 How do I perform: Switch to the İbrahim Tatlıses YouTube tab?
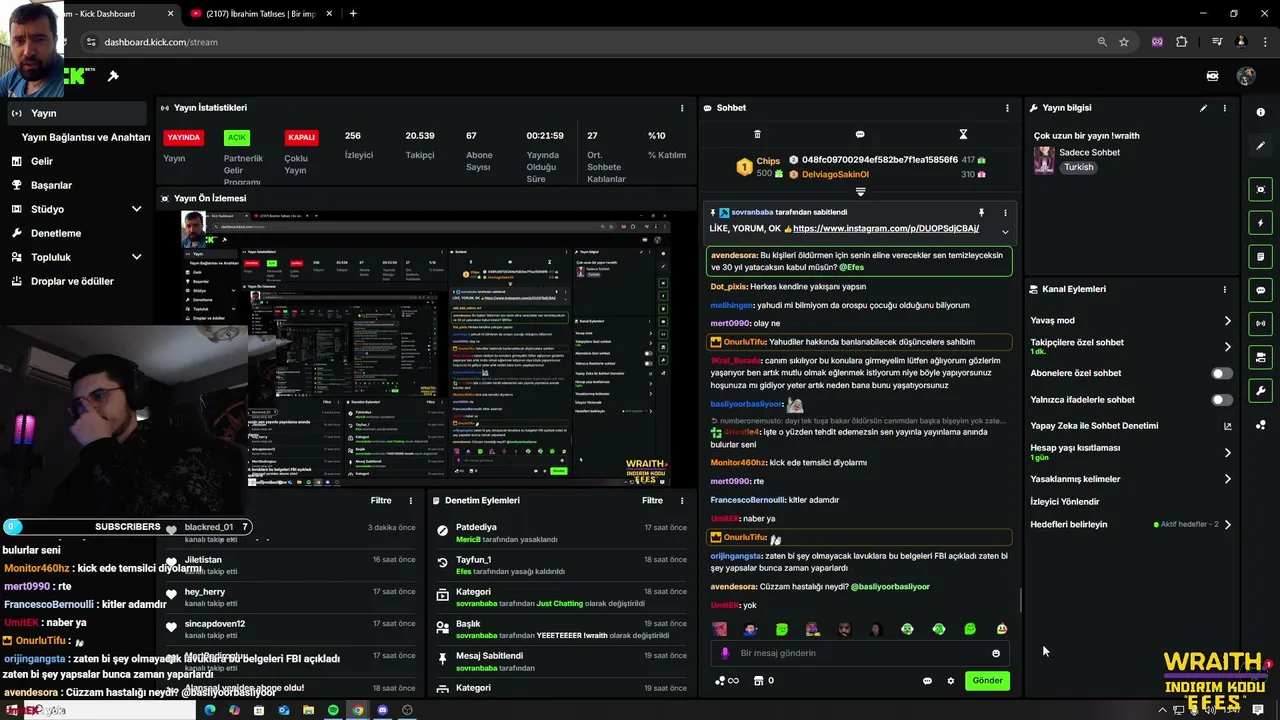point(259,13)
